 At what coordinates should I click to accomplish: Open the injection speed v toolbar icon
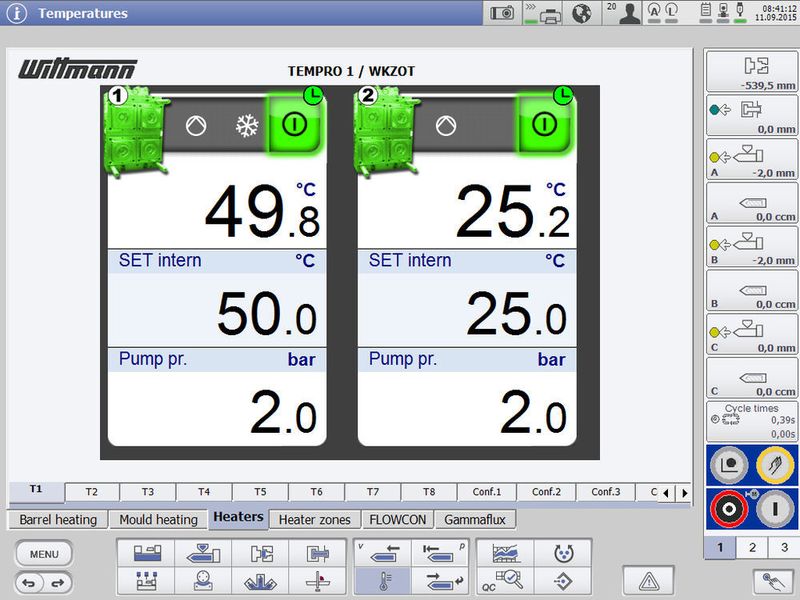(x=383, y=553)
